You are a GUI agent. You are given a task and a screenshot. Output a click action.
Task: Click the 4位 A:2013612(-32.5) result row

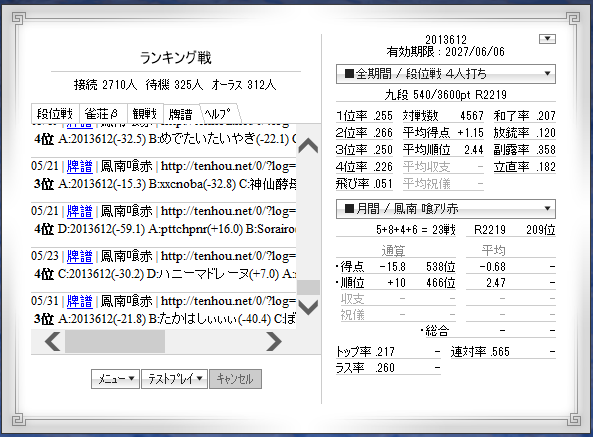[164, 139]
